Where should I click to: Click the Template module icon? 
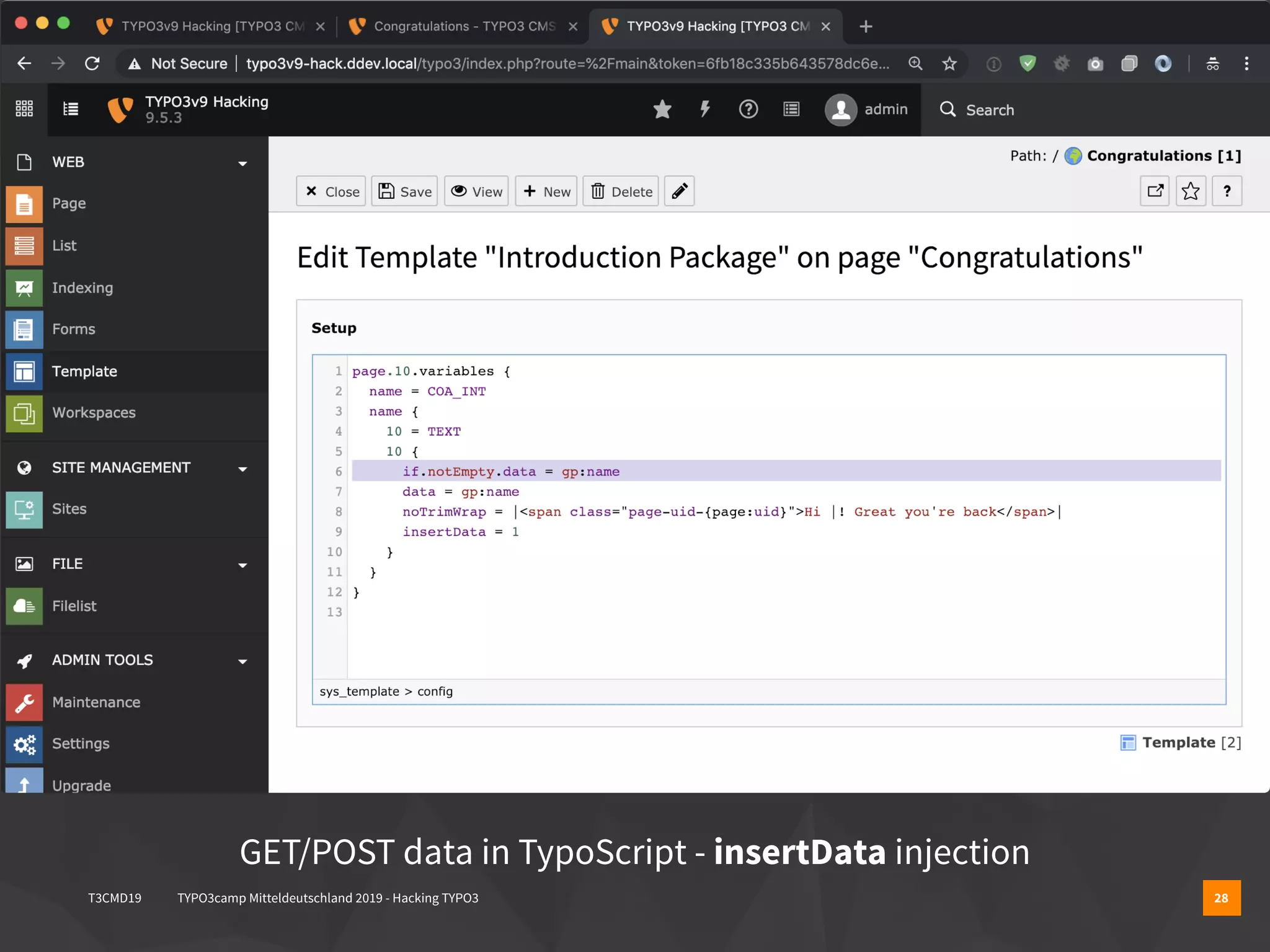(24, 372)
